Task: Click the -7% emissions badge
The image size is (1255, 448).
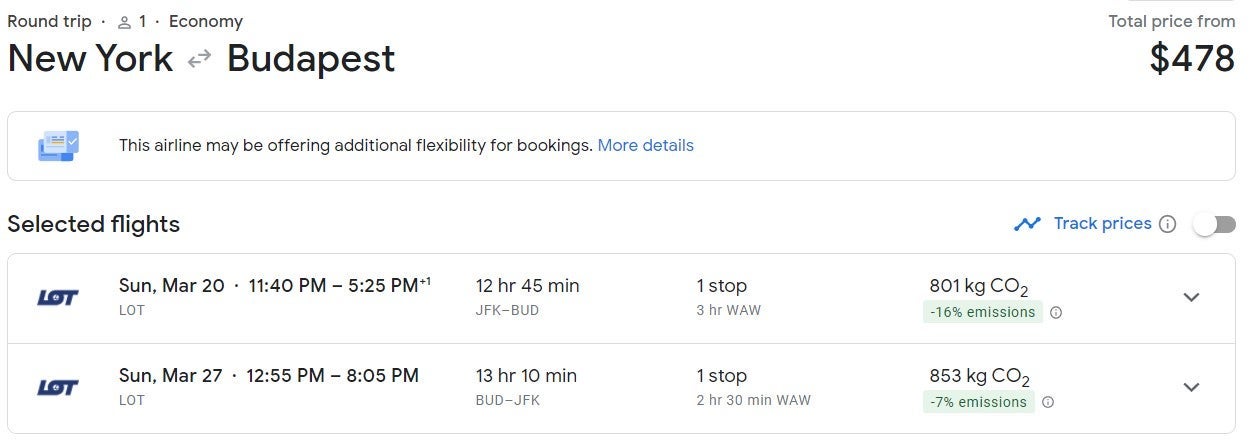Action: (978, 402)
